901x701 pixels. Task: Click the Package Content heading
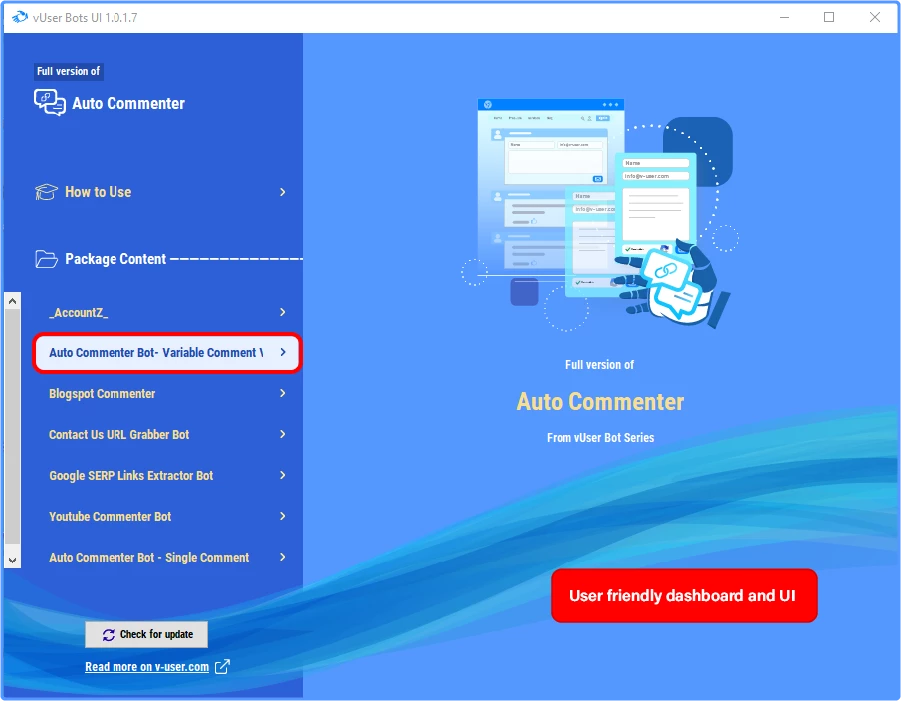tap(115, 259)
